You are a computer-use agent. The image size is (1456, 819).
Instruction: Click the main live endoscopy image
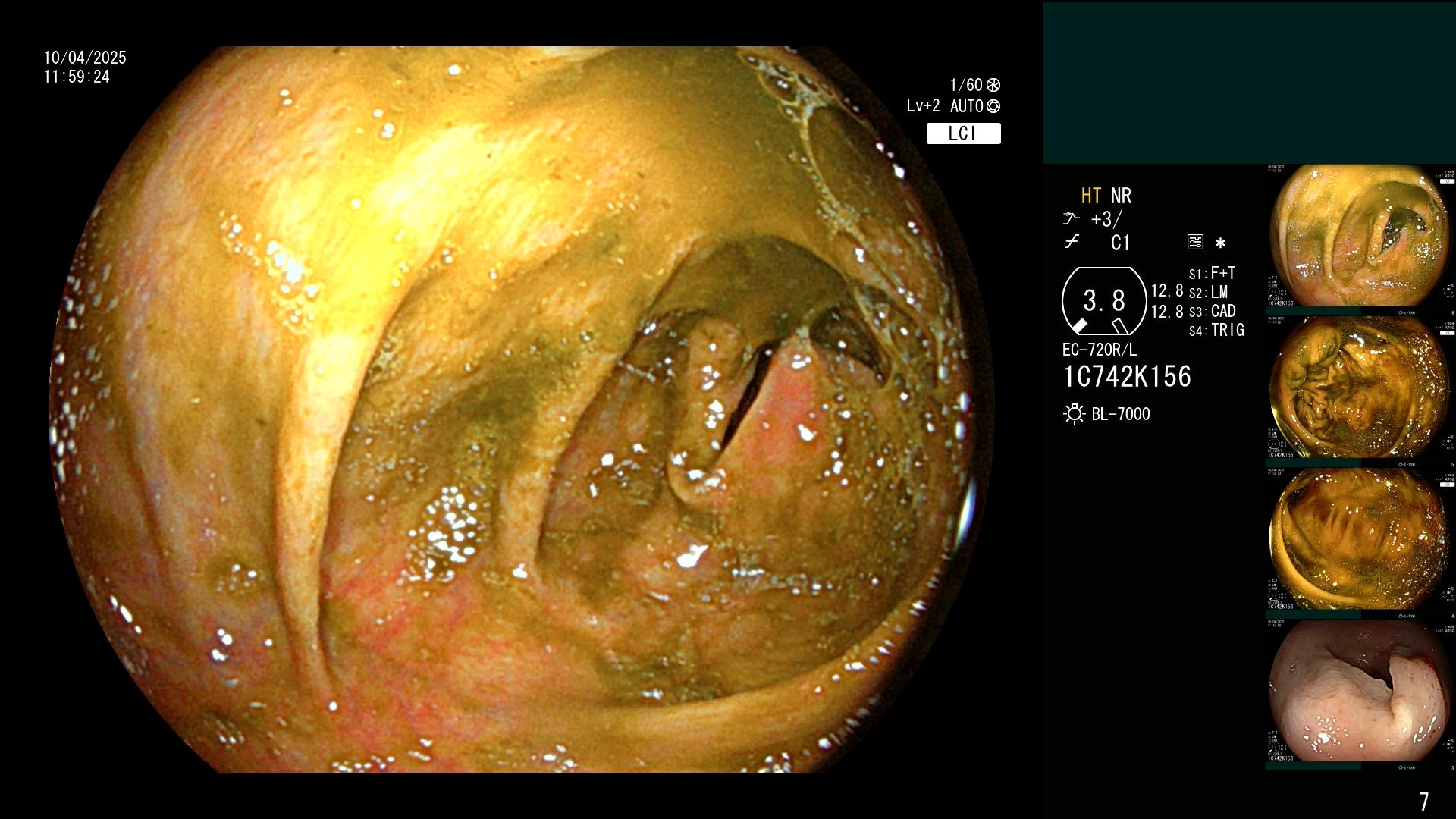(522, 409)
